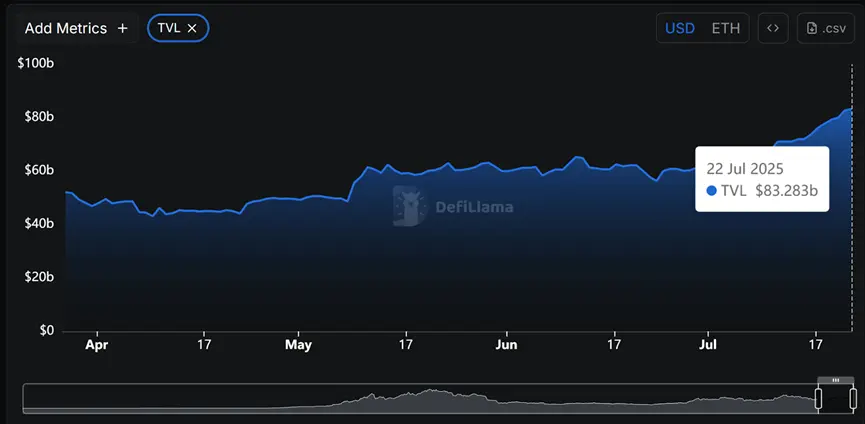Open the embed code icon button
Image resolution: width=865 pixels, height=424 pixels.
click(x=772, y=28)
